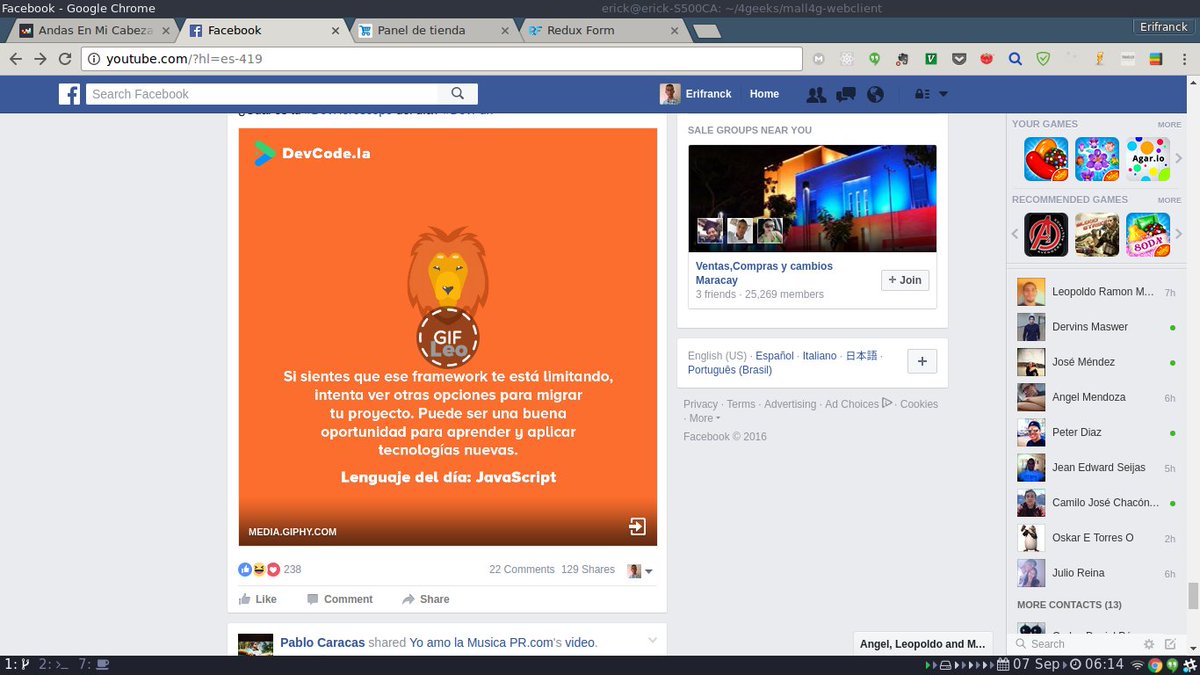Click the Evernote Web Clipper extension icon
Screen dimensions: 1200x675
[902, 59]
